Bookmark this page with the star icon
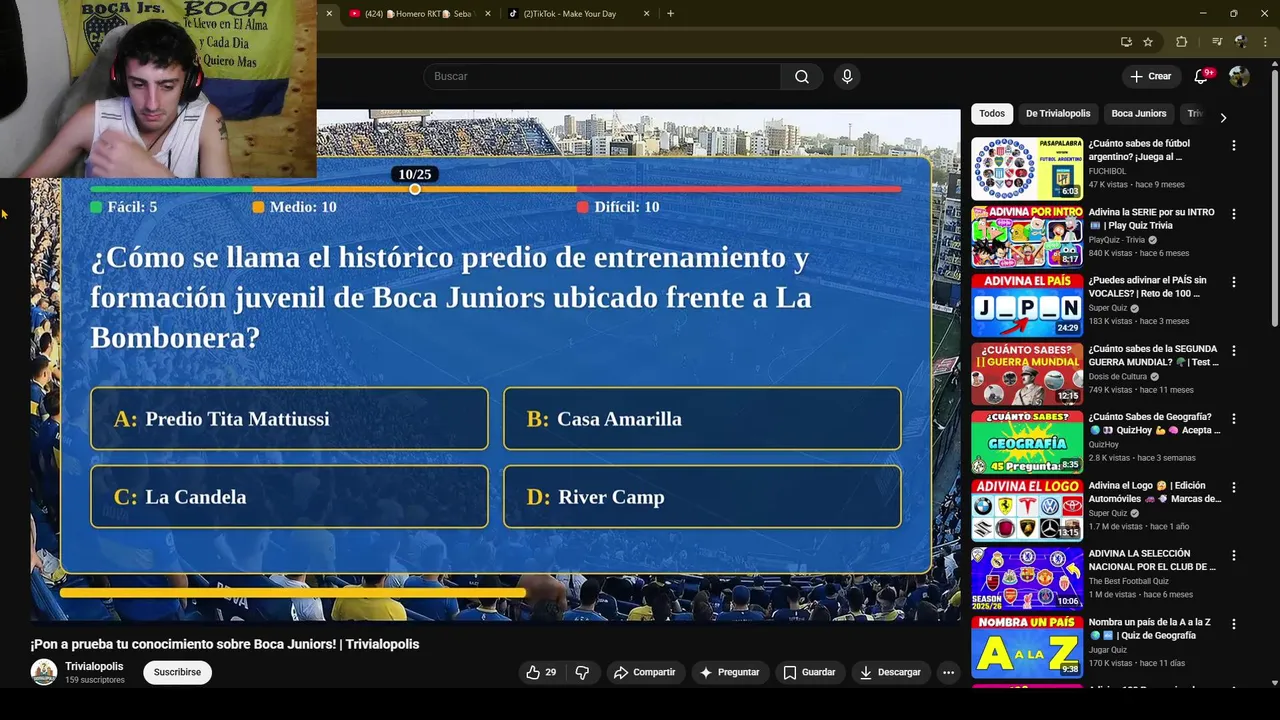The image size is (1280, 720). (x=1148, y=42)
